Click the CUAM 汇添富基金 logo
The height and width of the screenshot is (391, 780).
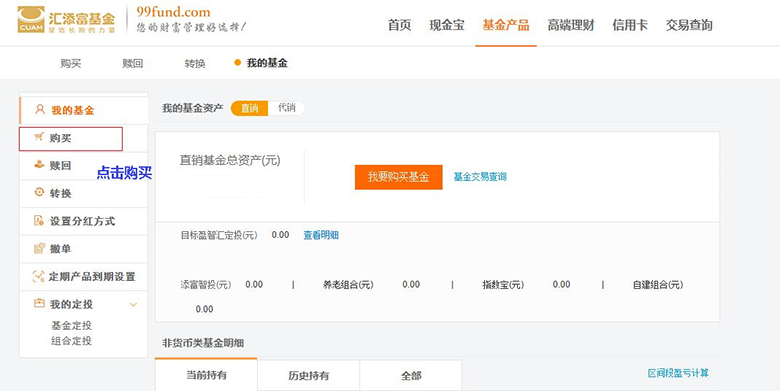point(66,19)
